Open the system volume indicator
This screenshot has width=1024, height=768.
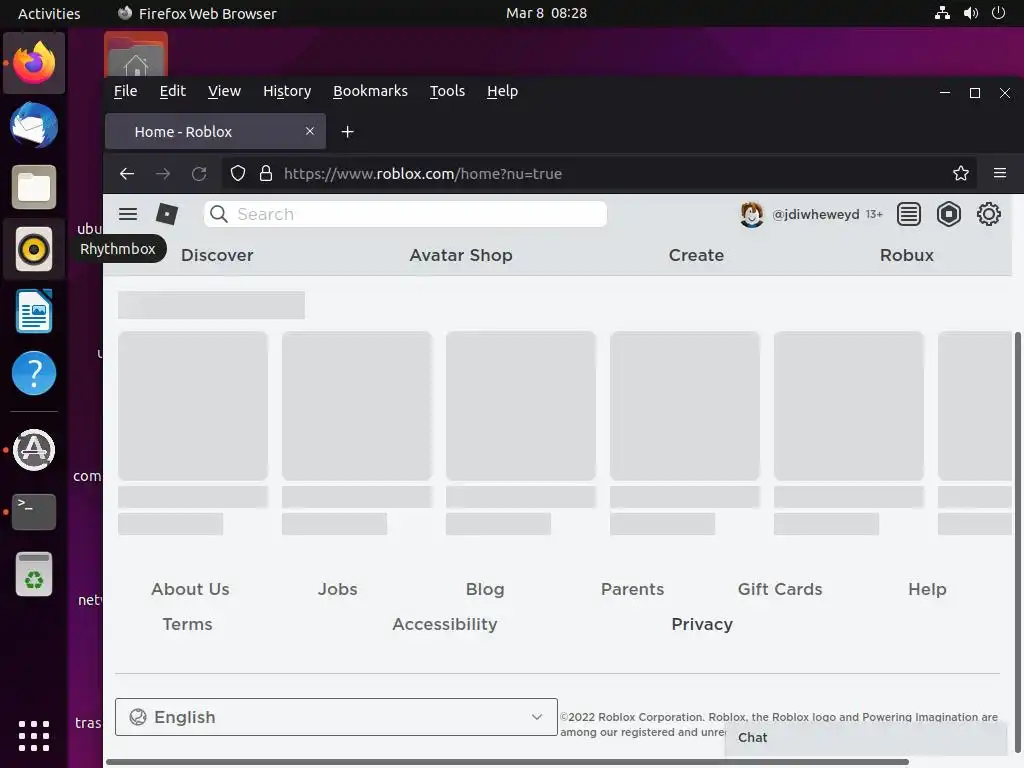(x=970, y=13)
